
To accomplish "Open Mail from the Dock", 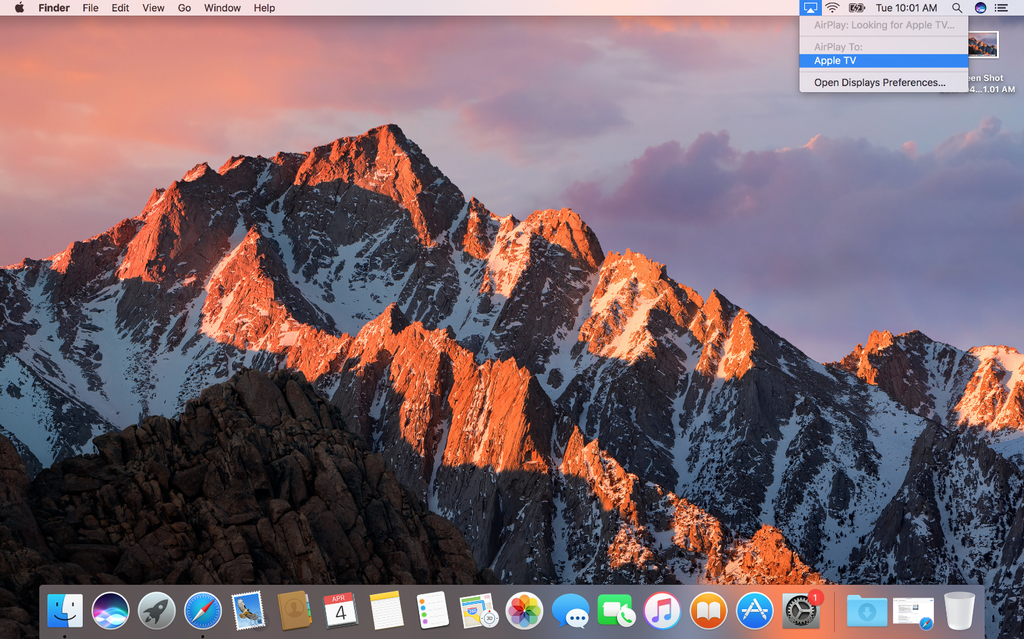I will point(249,611).
